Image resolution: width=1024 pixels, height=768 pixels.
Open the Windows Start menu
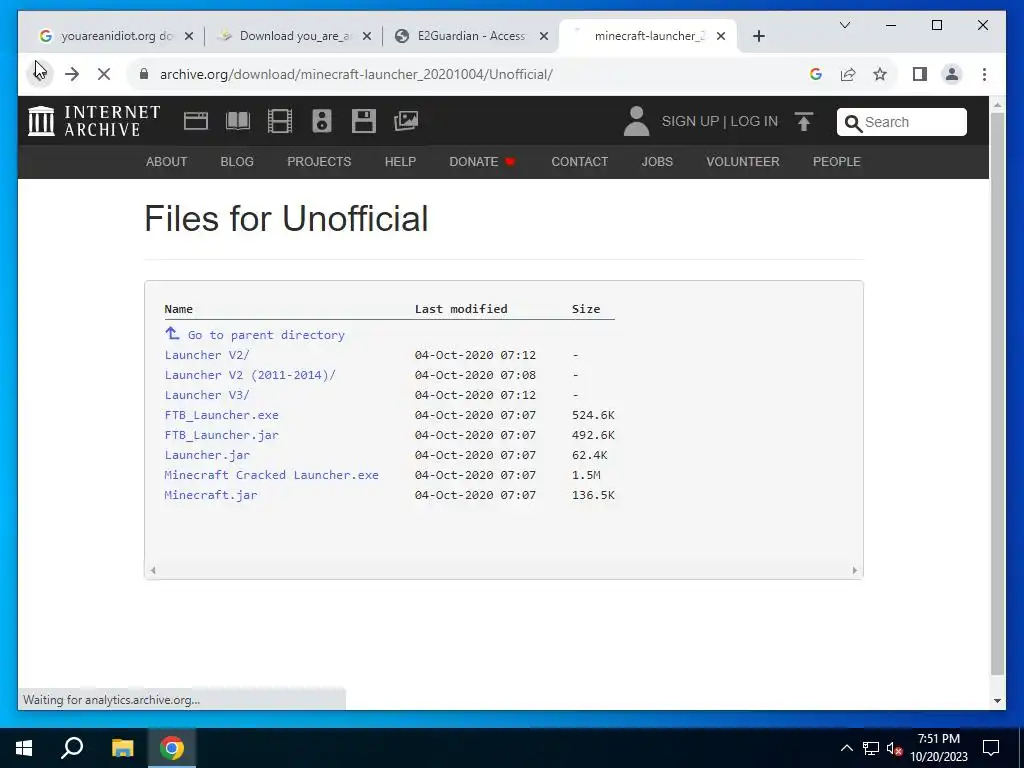(x=24, y=748)
